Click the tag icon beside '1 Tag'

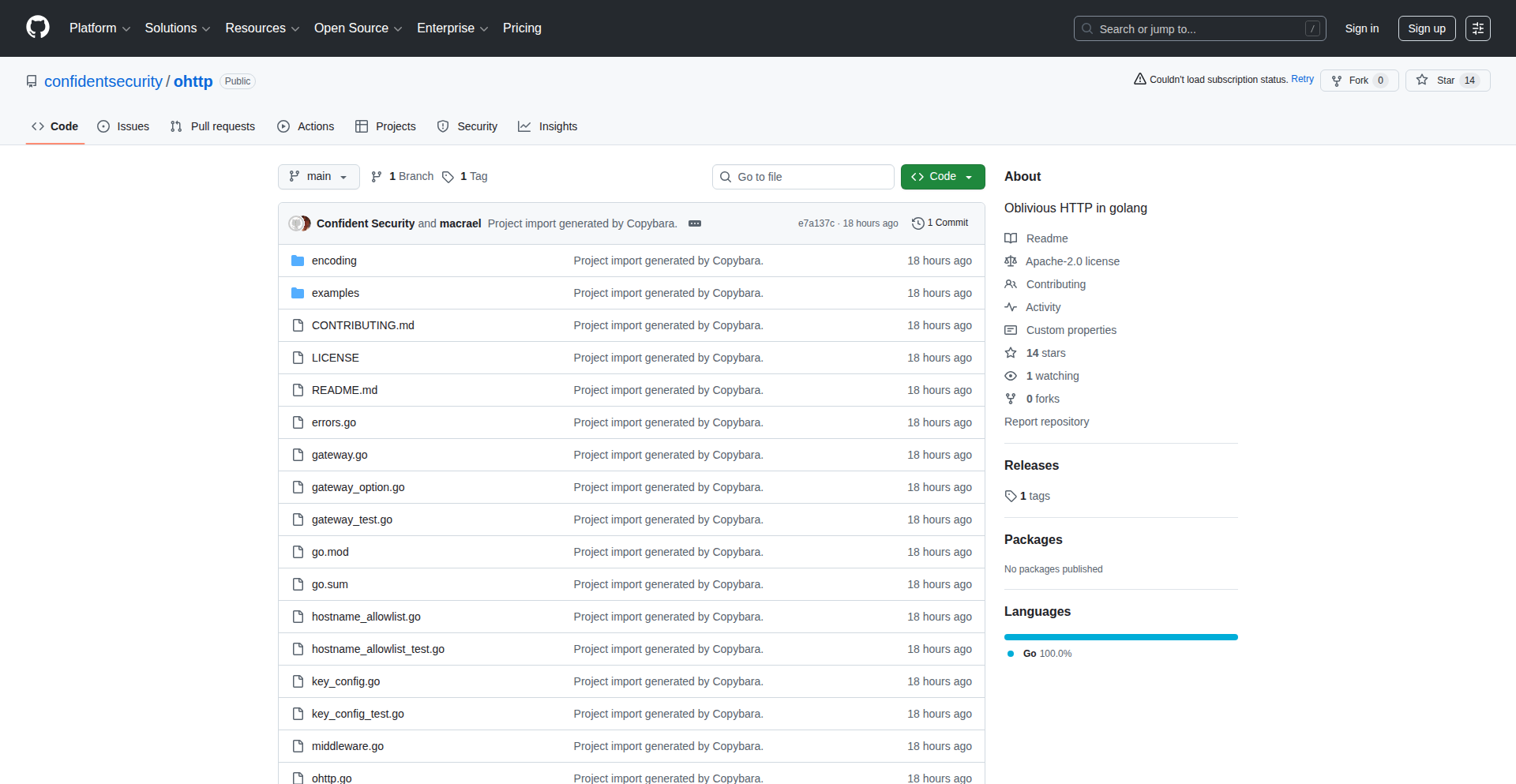(x=448, y=177)
